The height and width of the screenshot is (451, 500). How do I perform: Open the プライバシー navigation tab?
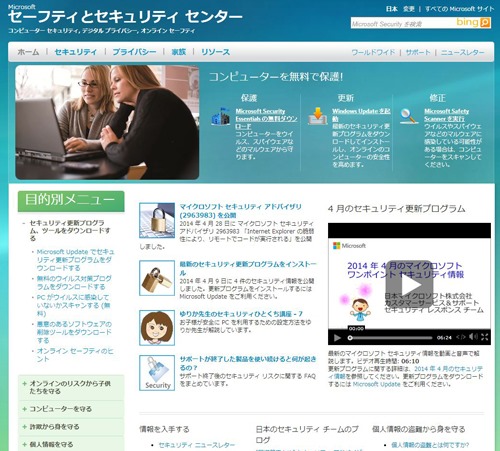point(134,52)
